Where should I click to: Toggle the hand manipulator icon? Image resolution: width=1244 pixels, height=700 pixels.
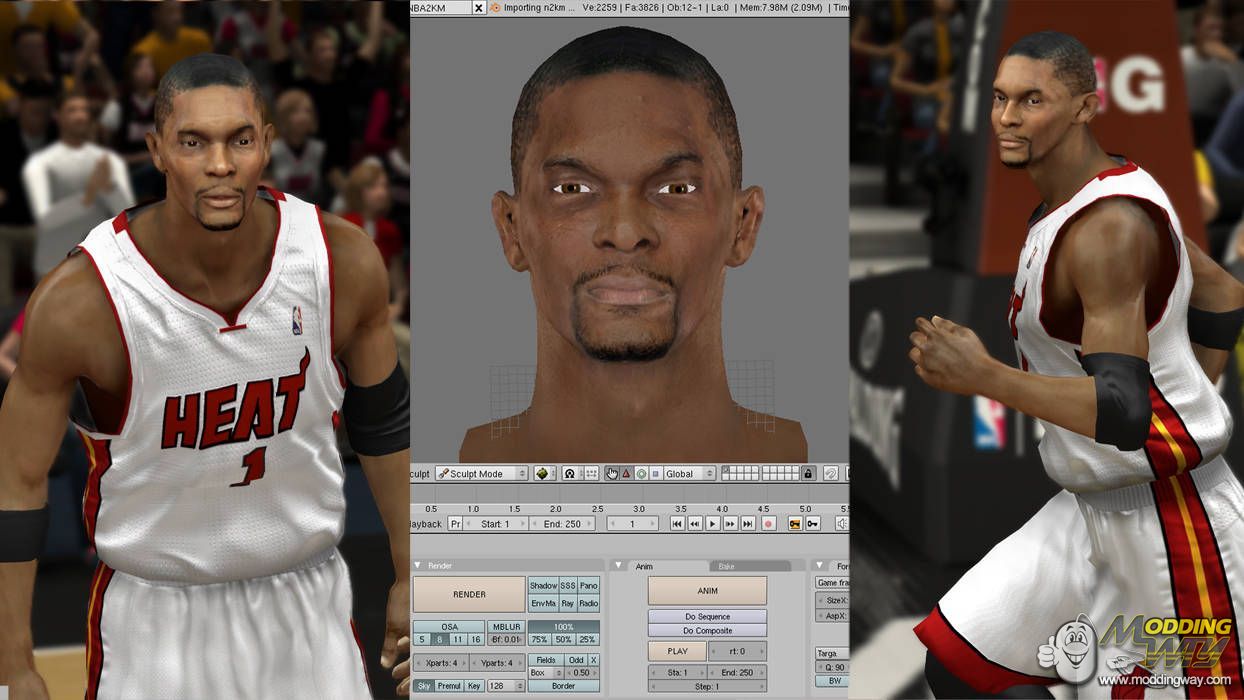pos(611,473)
